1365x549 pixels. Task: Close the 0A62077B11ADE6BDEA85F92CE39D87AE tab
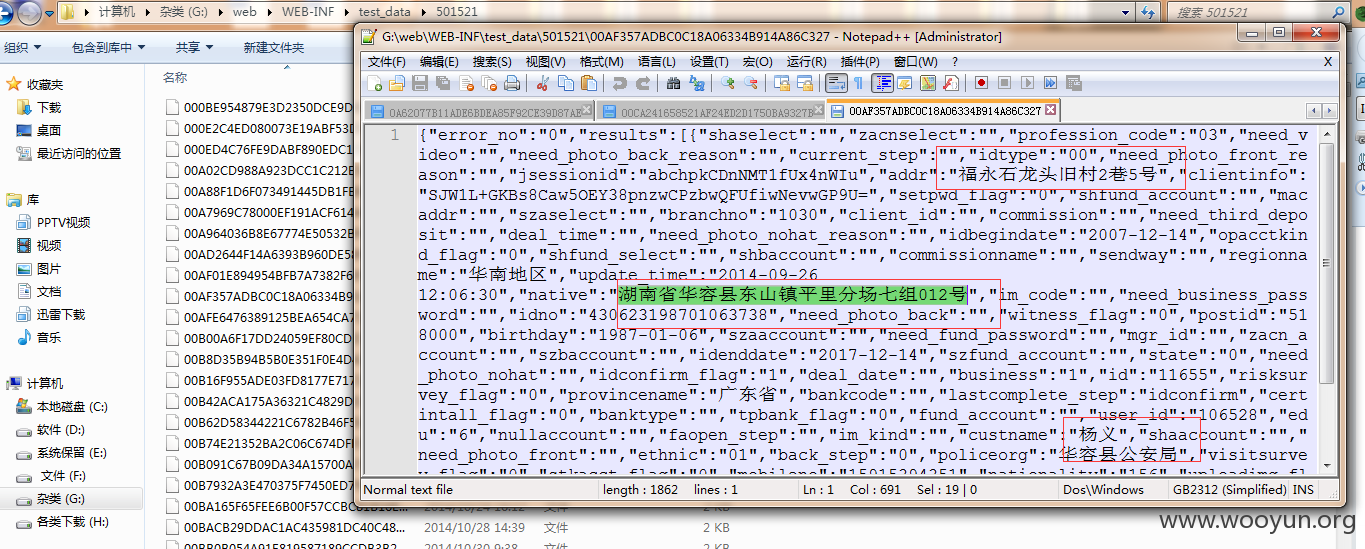(x=588, y=110)
